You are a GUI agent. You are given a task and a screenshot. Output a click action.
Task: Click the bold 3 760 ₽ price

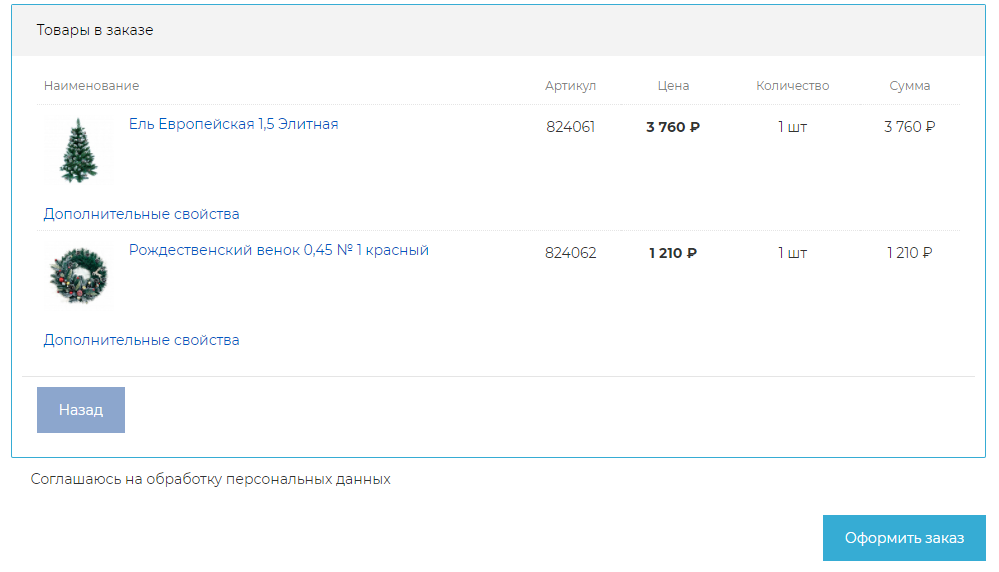pos(673,127)
